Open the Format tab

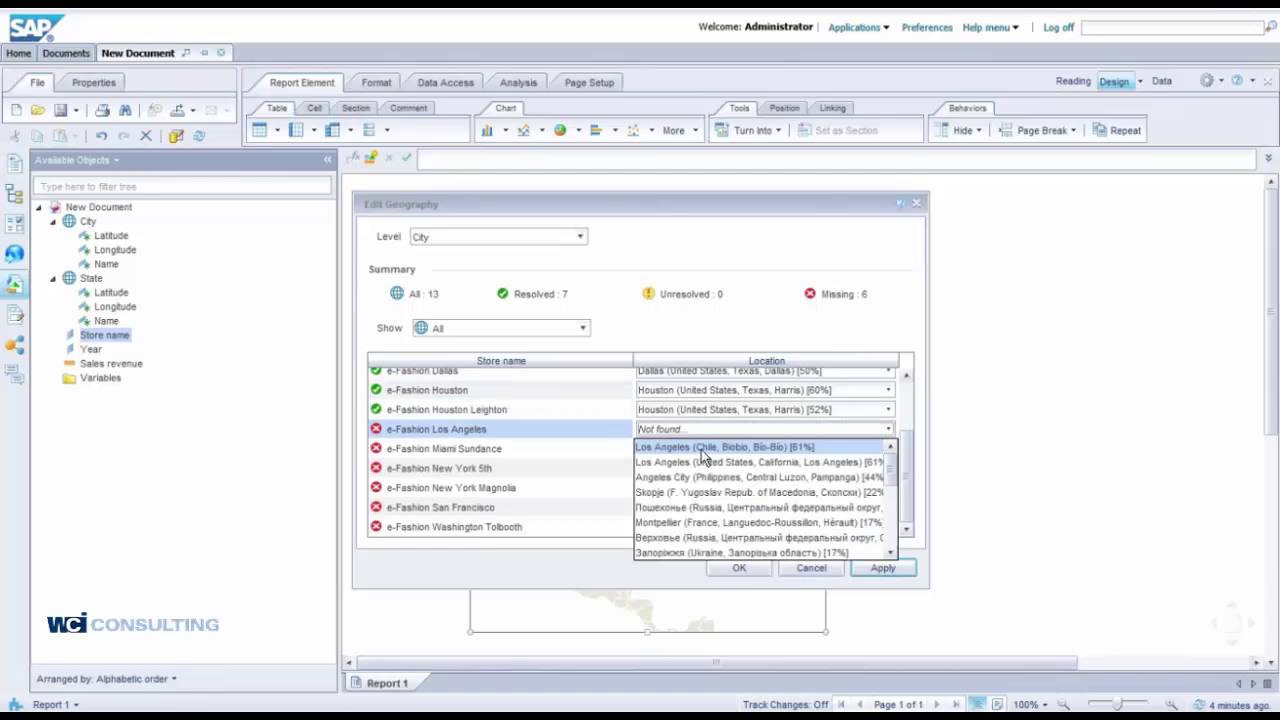coord(377,83)
